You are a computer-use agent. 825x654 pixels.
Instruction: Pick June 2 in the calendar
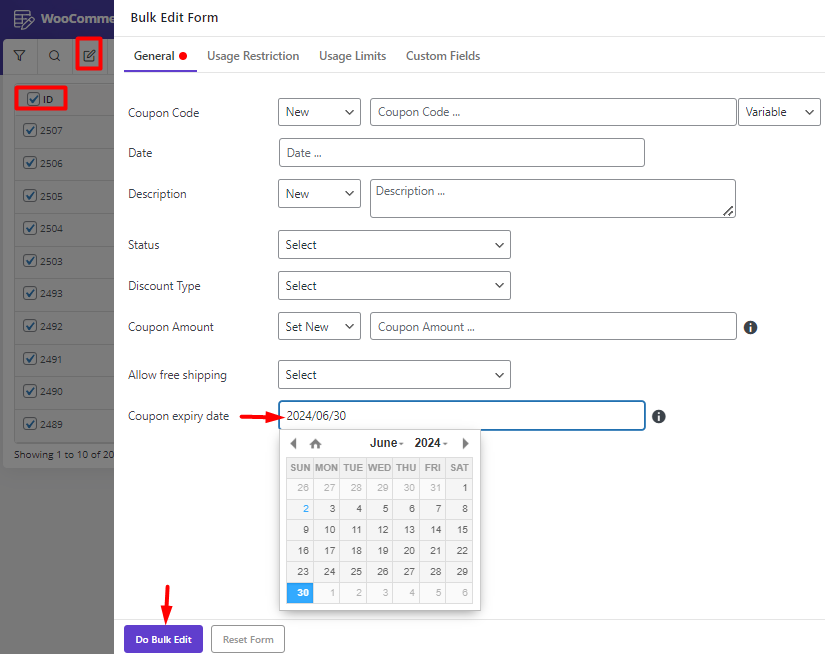(300, 509)
